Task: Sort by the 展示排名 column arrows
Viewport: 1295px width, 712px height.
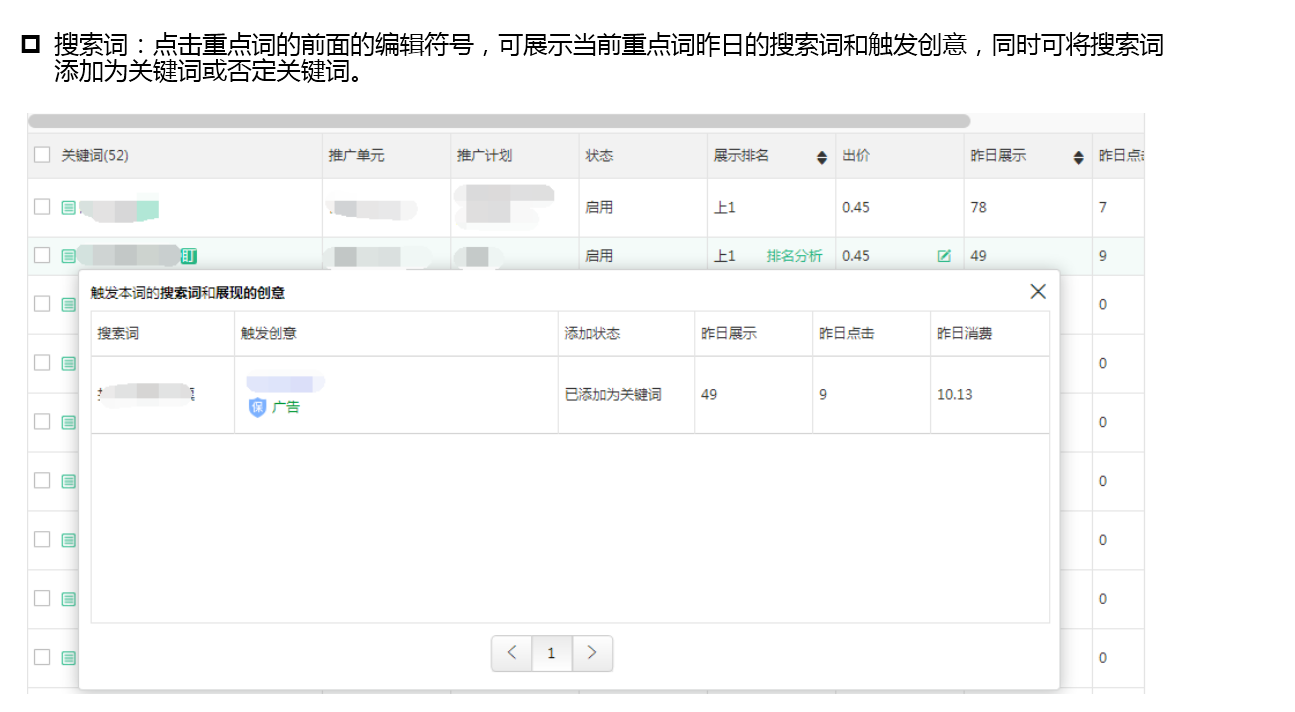Action: point(822,157)
